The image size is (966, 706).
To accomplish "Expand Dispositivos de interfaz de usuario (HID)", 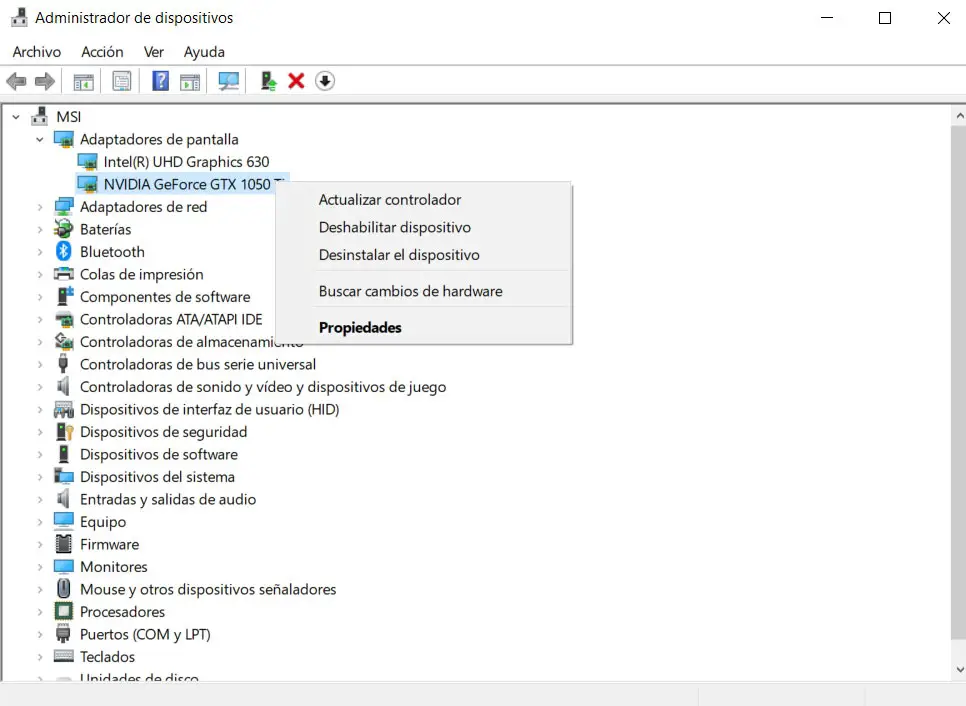I will click(40, 409).
